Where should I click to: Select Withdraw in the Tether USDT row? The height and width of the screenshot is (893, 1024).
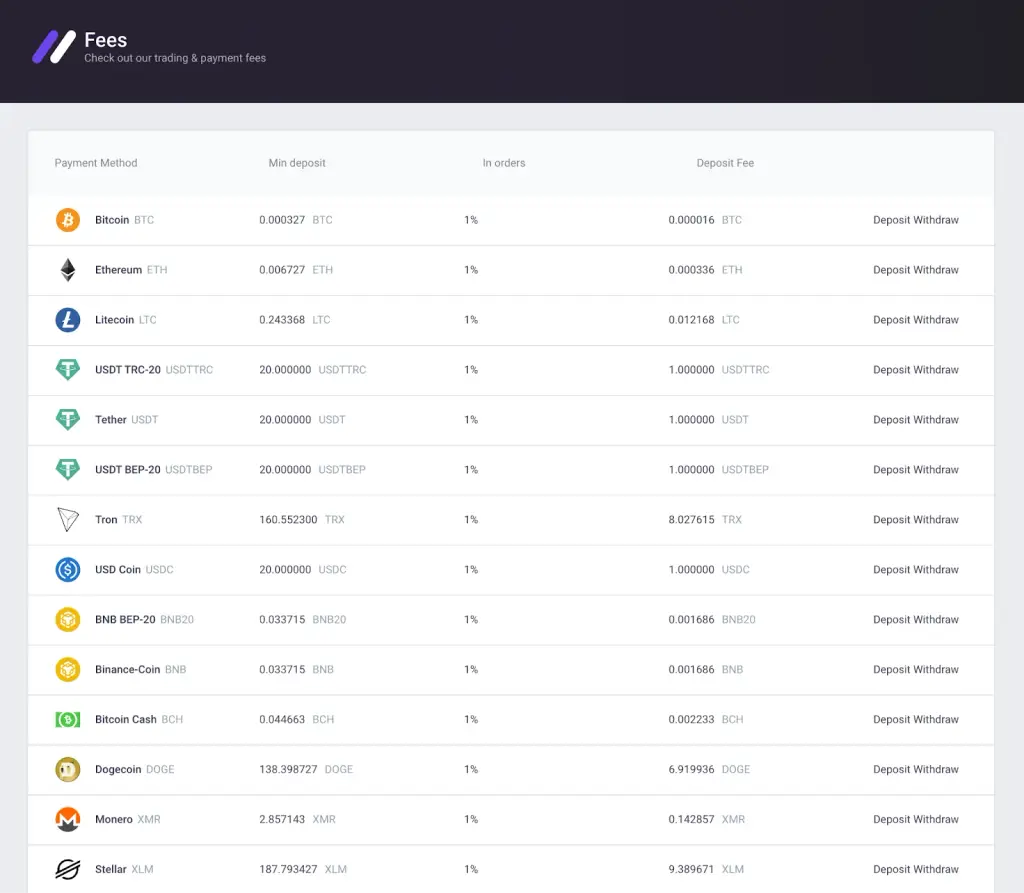936,419
